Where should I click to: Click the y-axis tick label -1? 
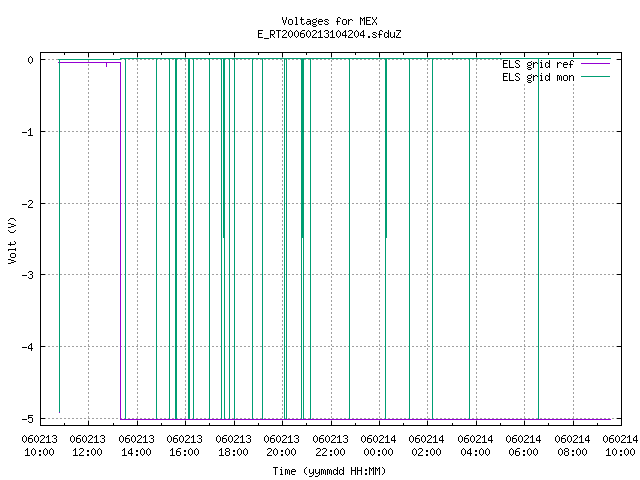click(x=28, y=132)
